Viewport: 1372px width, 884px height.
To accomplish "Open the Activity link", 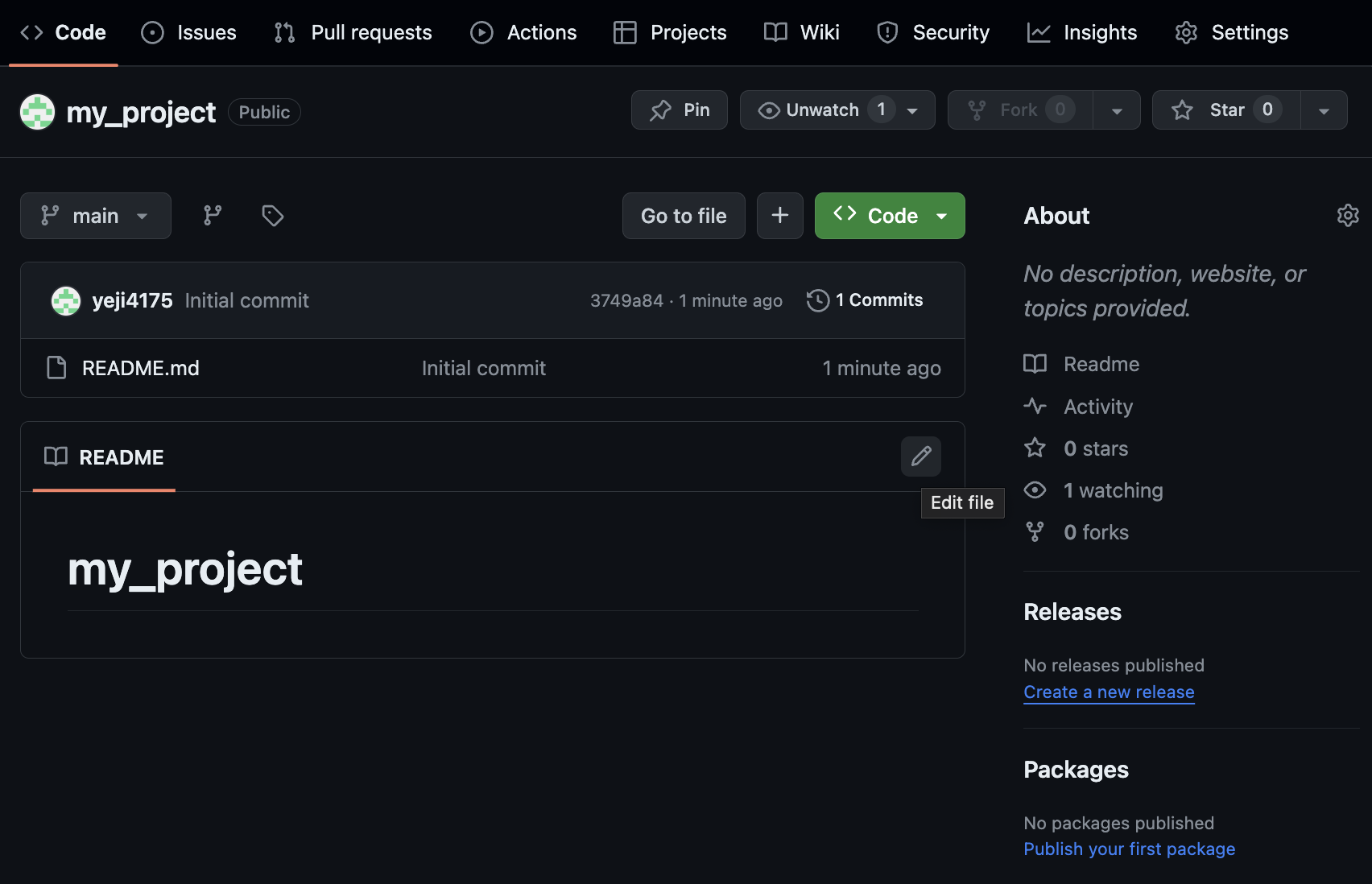I will (x=1079, y=407).
